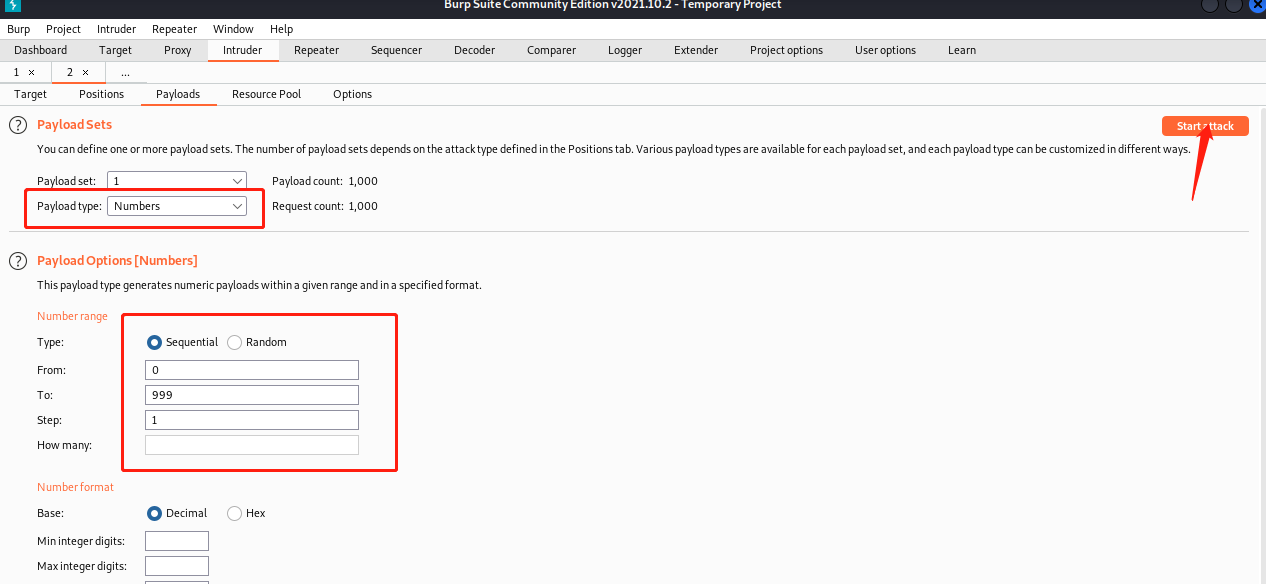Open the Payload type dropdown showing Numbers

point(238,205)
